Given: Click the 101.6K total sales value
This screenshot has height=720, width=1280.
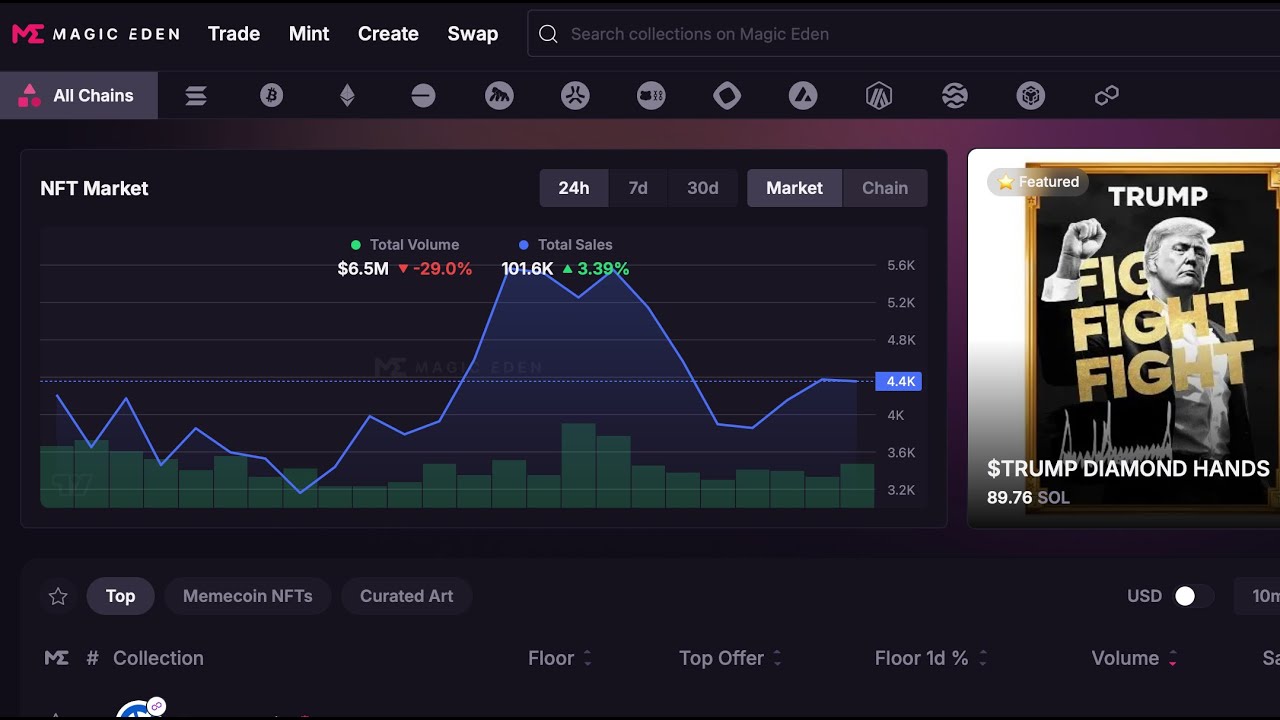Looking at the screenshot, I should (527, 269).
